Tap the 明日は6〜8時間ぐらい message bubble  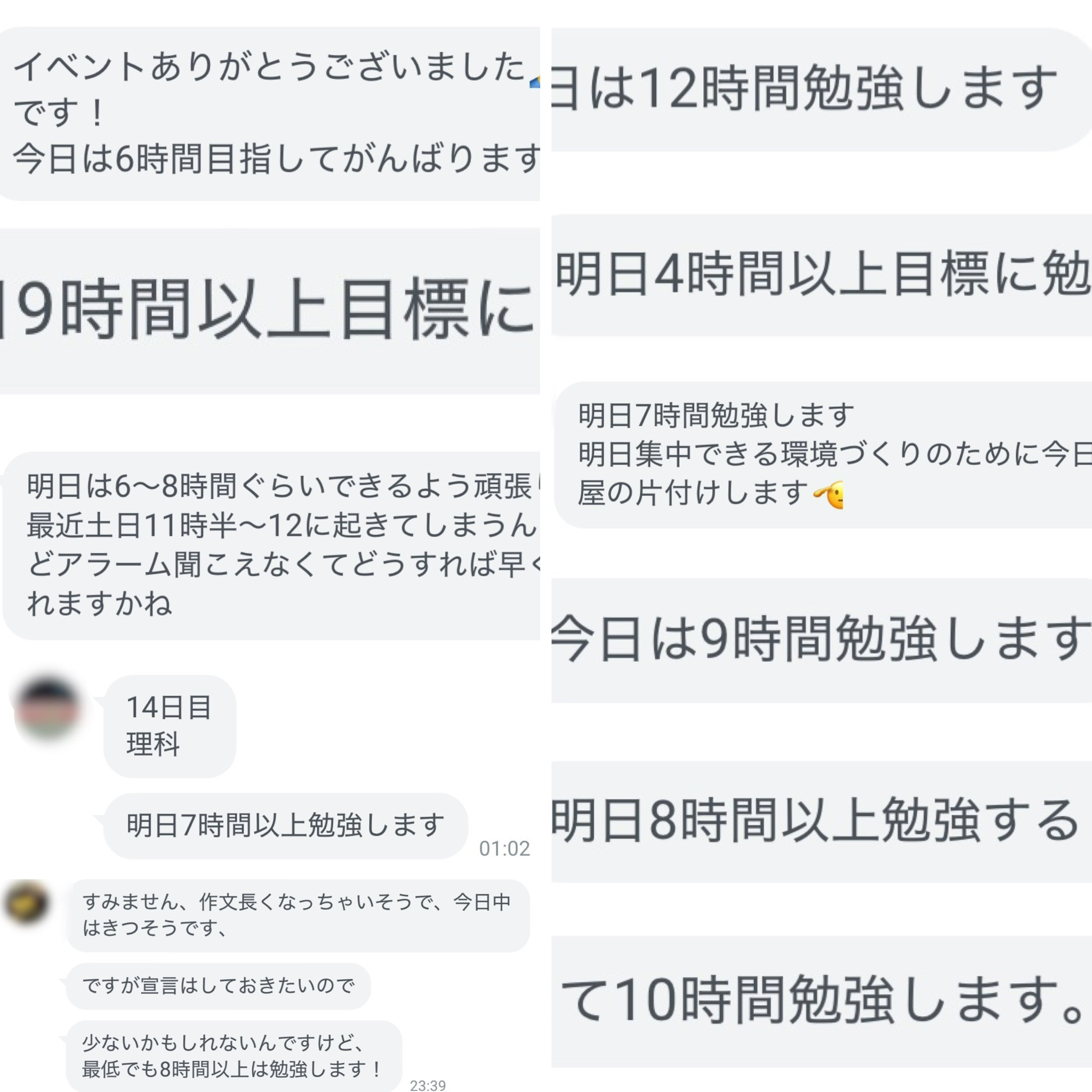point(271,545)
